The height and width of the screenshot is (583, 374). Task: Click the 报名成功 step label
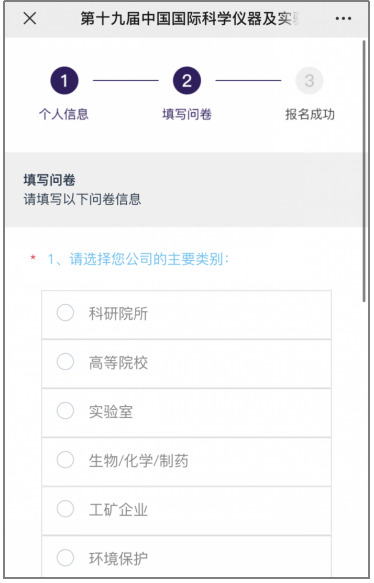pos(310,114)
